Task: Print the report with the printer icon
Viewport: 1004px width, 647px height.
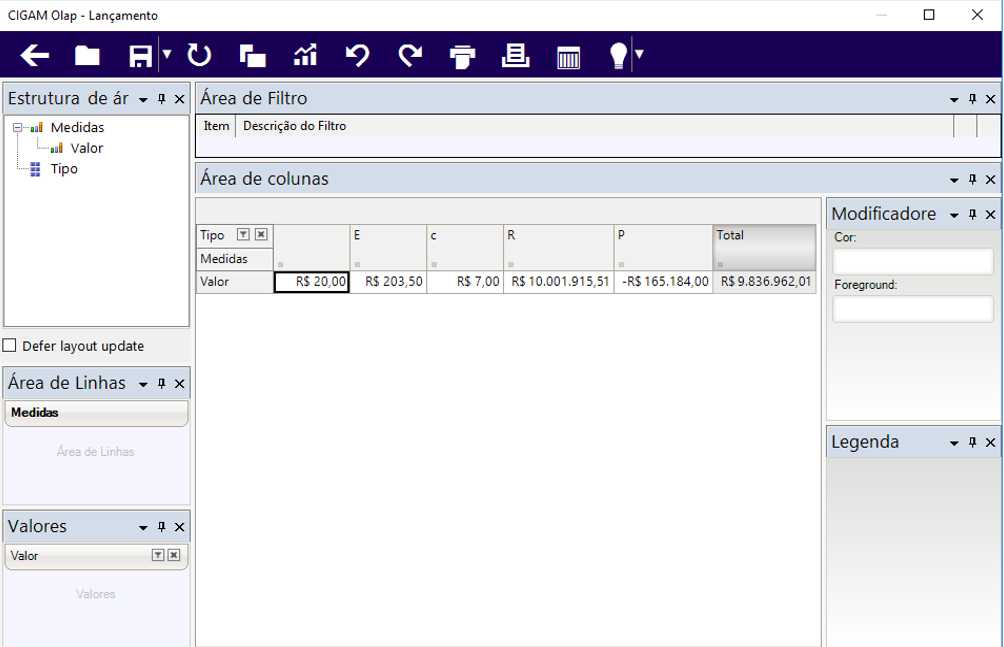Action: 462,56
